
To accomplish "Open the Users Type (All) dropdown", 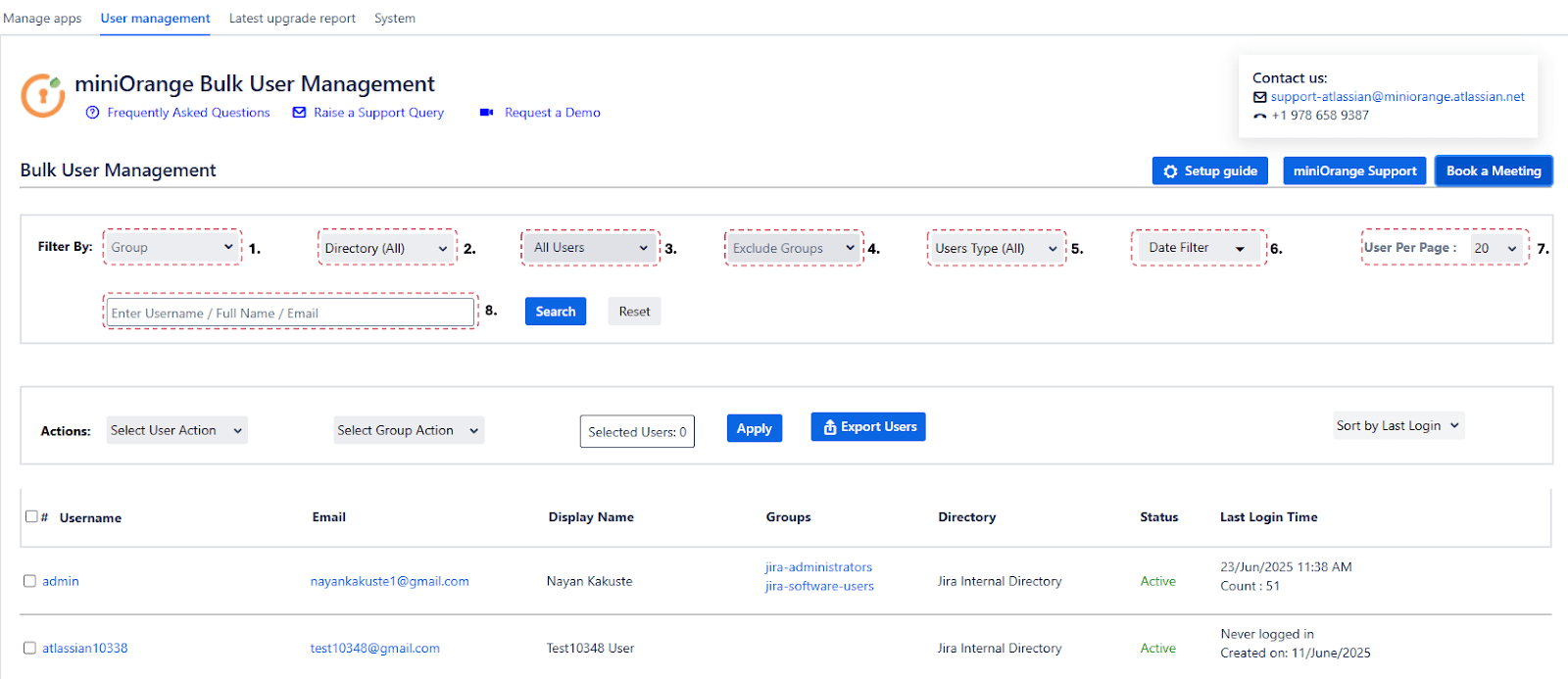I will click(x=997, y=248).
